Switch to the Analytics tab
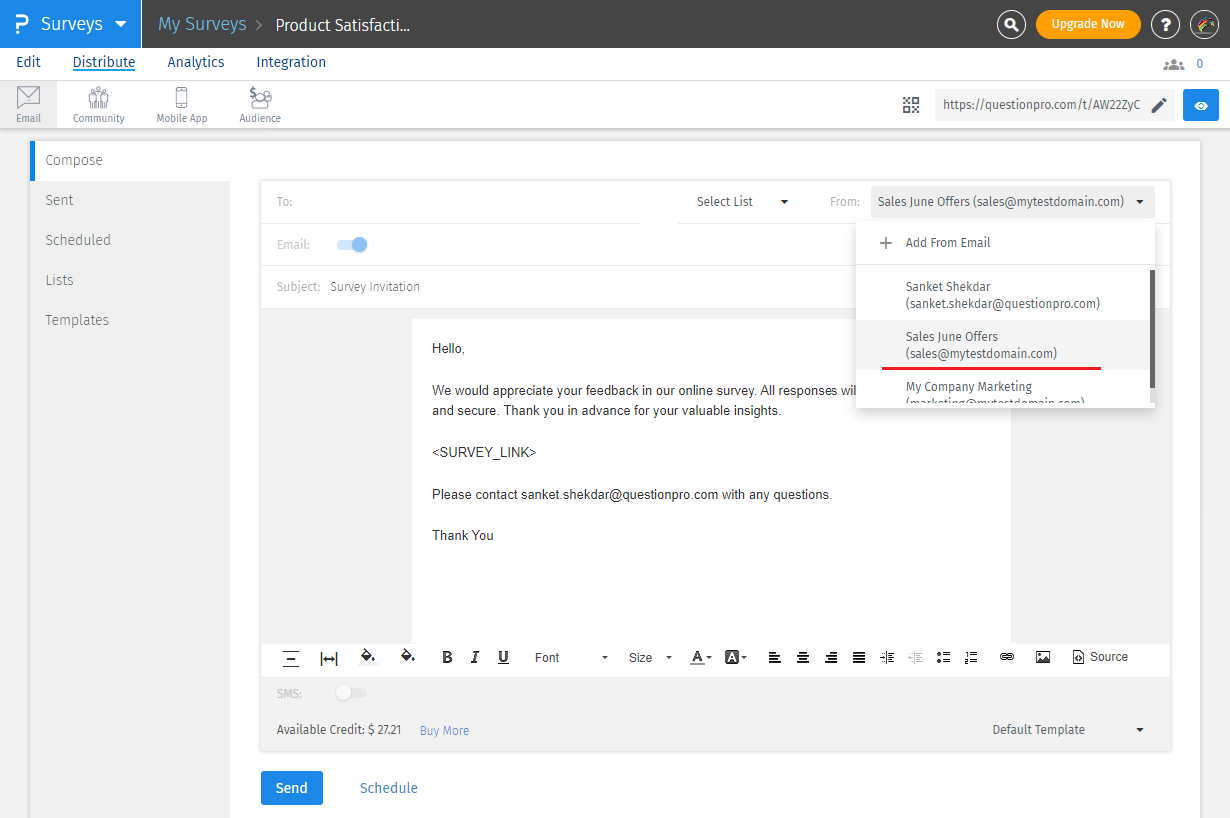 click(x=196, y=62)
